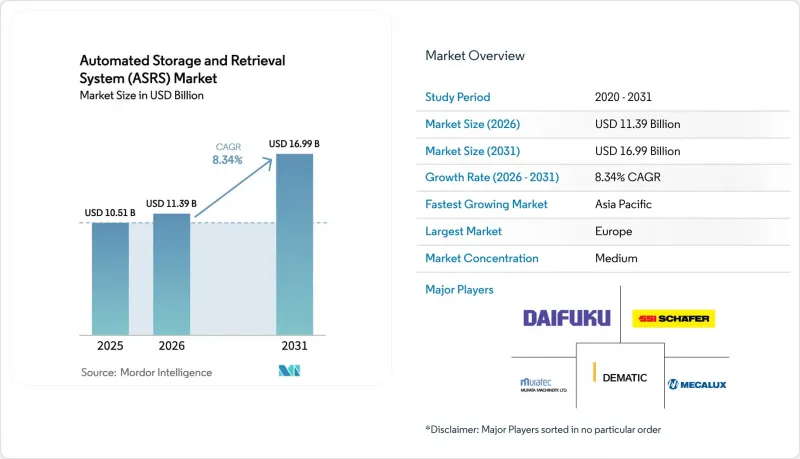Click the Source: Mordor Intelligence text
The height and width of the screenshot is (459, 800).
coord(146,372)
